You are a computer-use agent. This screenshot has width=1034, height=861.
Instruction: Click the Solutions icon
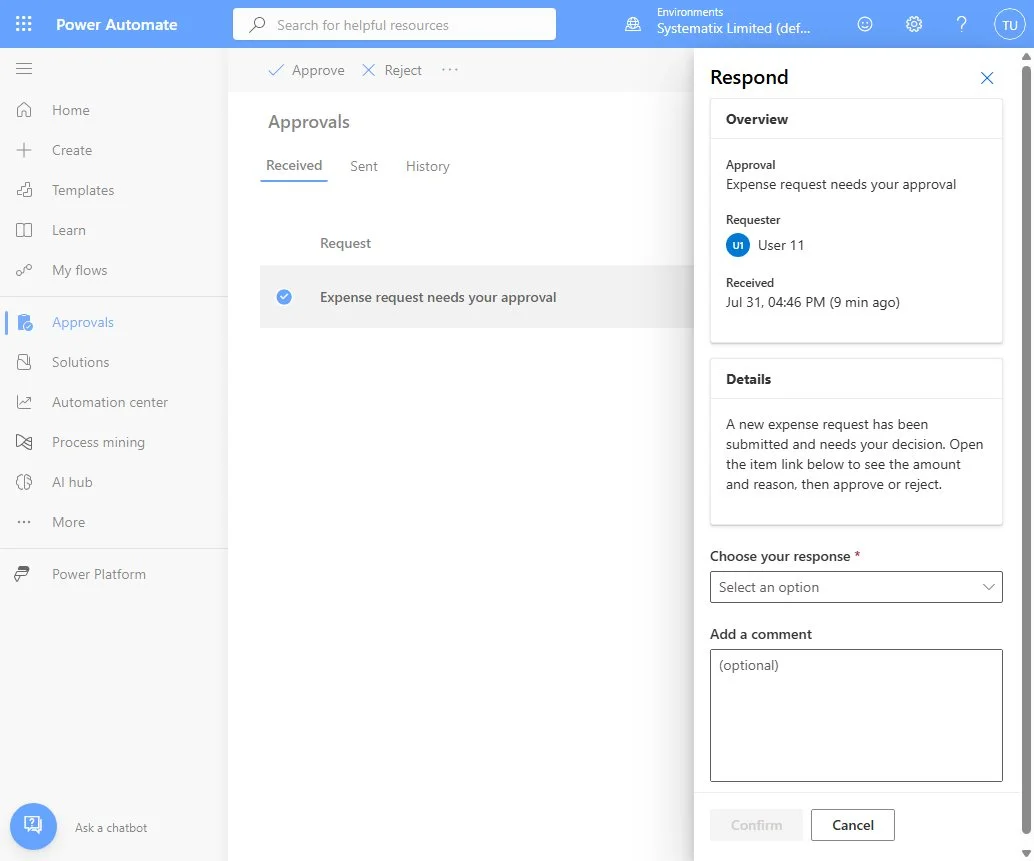tap(24, 363)
